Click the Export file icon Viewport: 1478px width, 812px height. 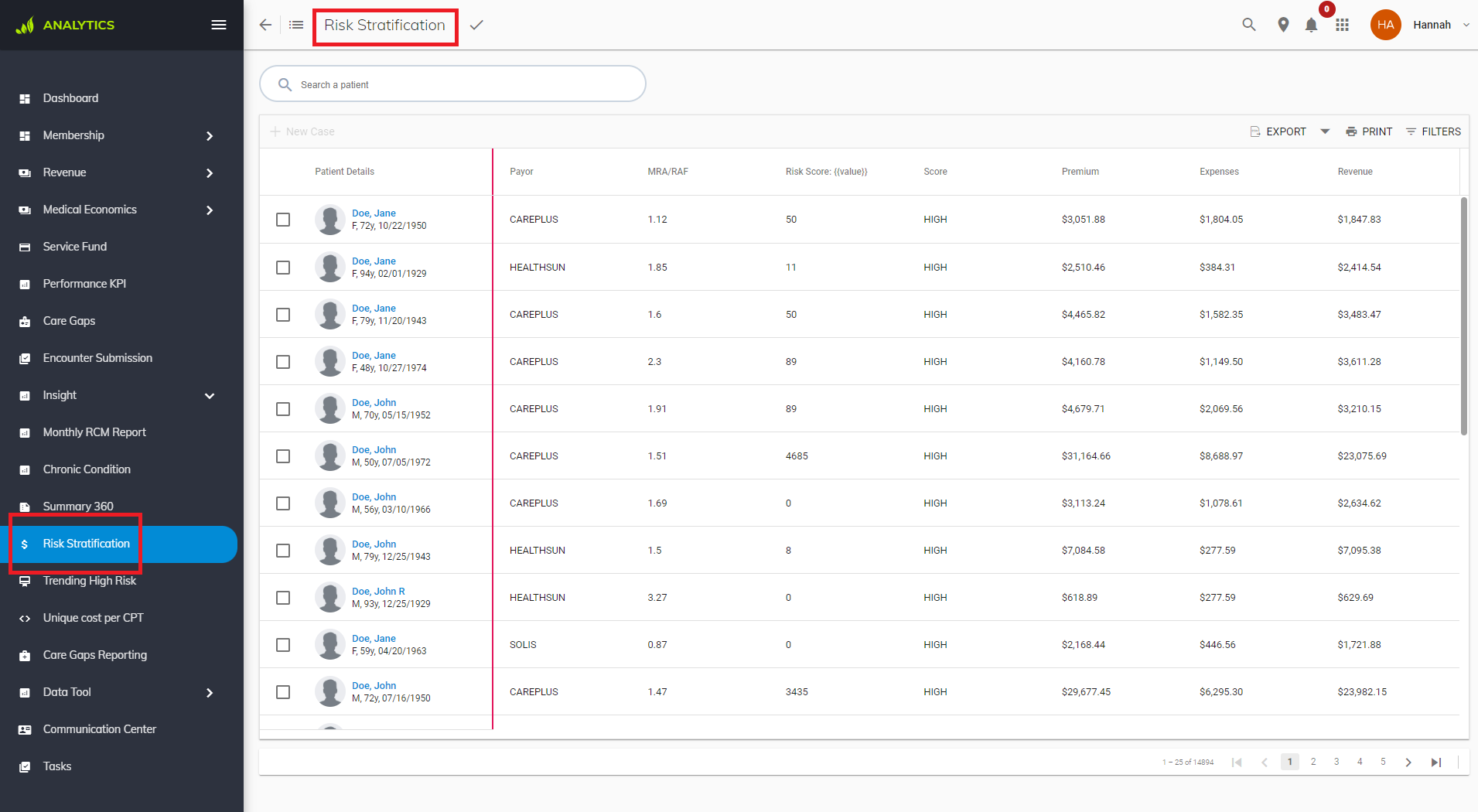[x=1255, y=131]
